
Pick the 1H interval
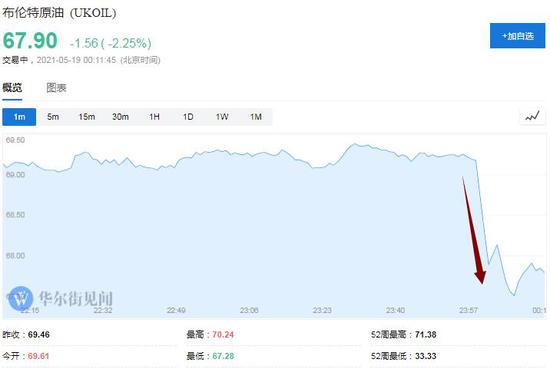[154, 117]
